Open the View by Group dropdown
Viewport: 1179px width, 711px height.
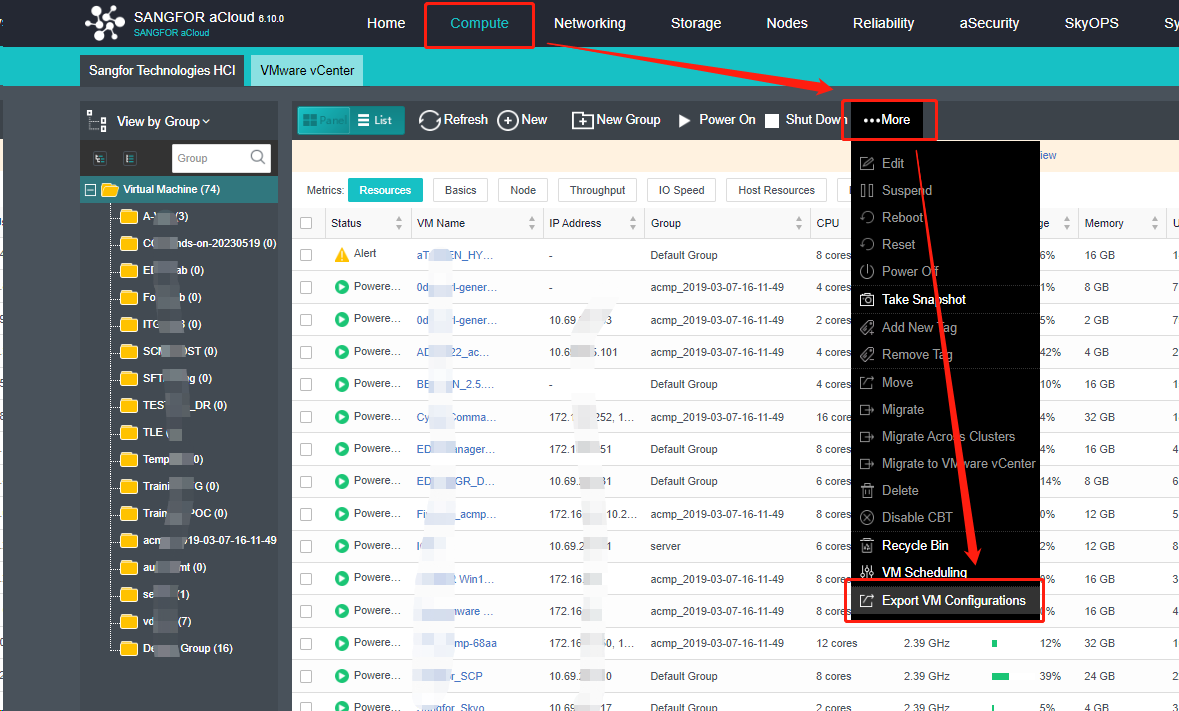coord(163,122)
